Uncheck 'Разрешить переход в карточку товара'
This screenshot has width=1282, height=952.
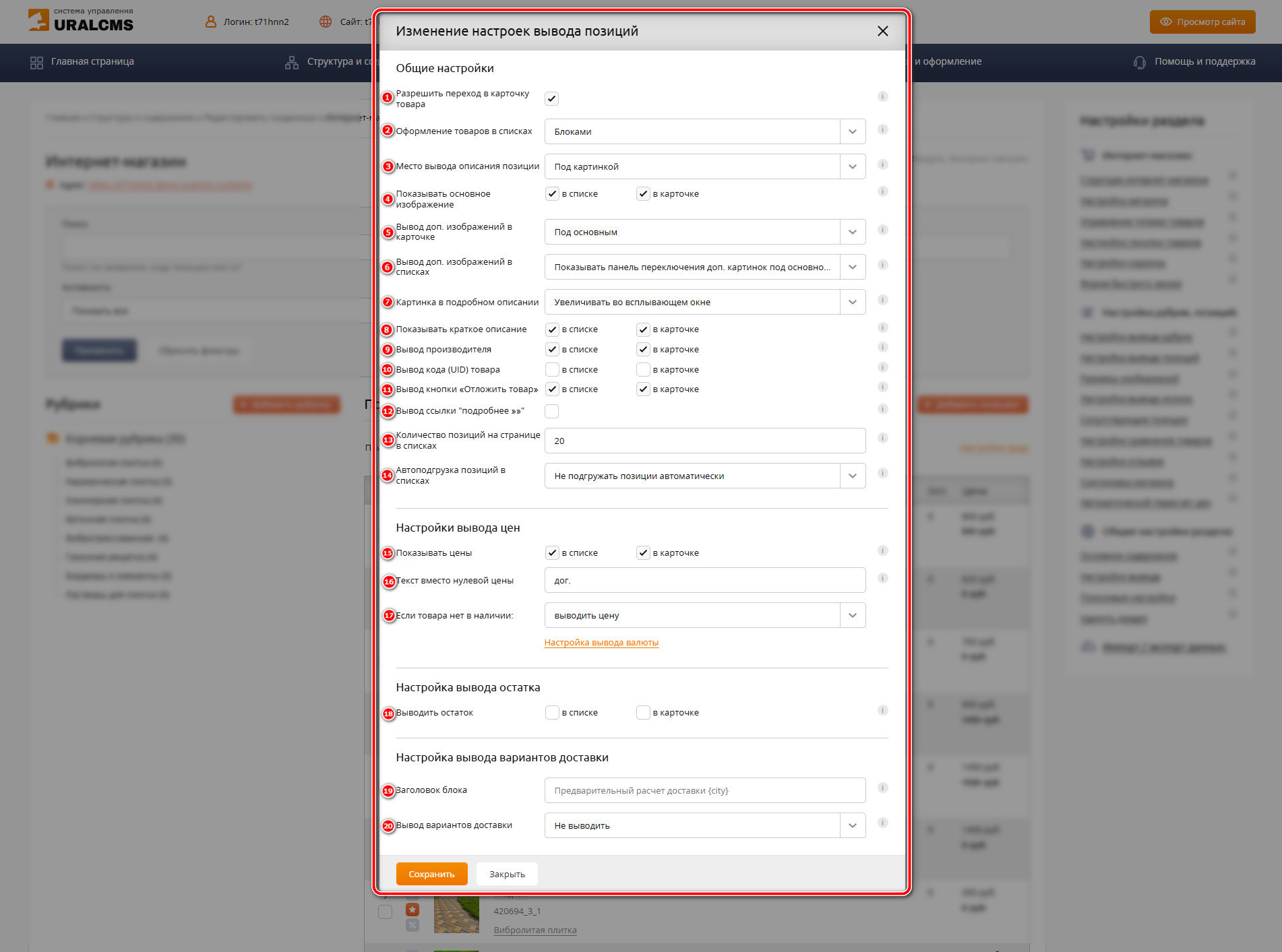[x=551, y=99]
